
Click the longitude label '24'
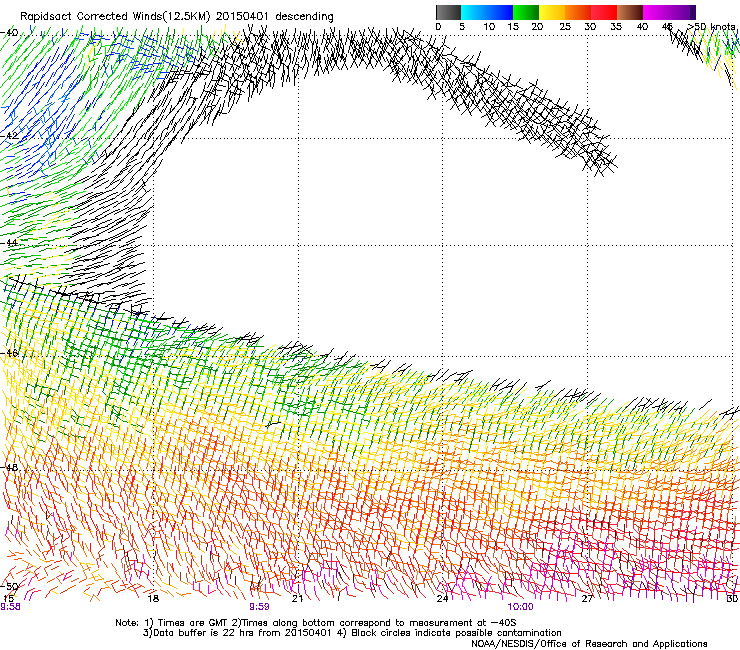click(442, 598)
